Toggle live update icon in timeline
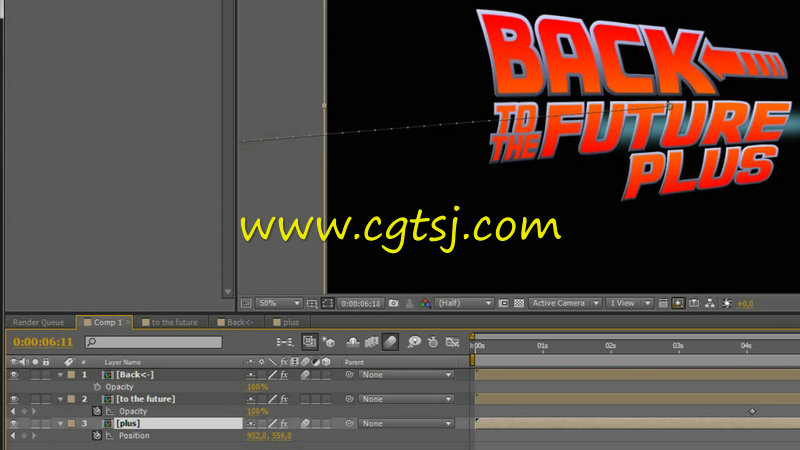Viewport: 800px width, 450px height. (309, 342)
